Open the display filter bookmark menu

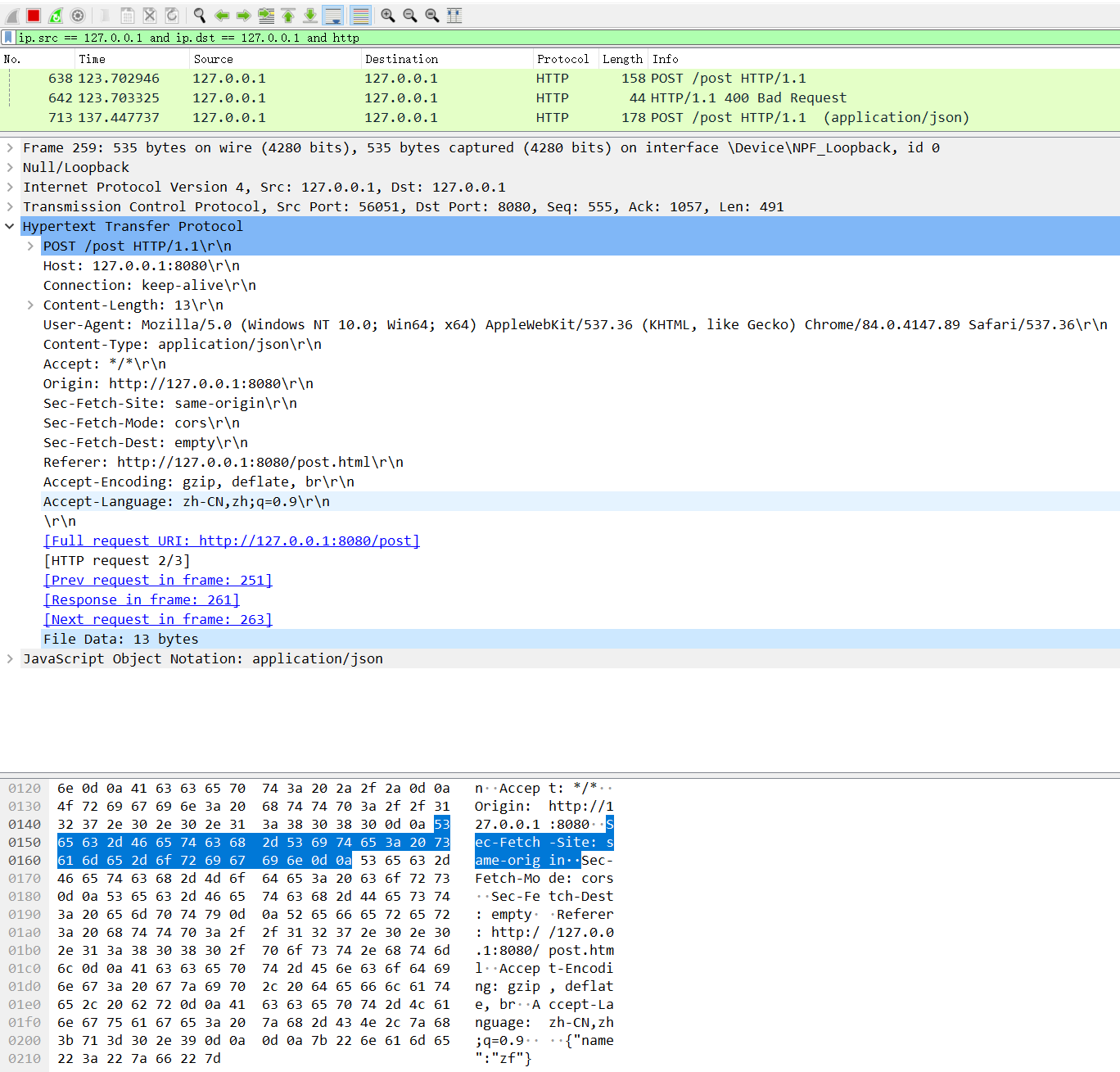(x=8, y=38)
